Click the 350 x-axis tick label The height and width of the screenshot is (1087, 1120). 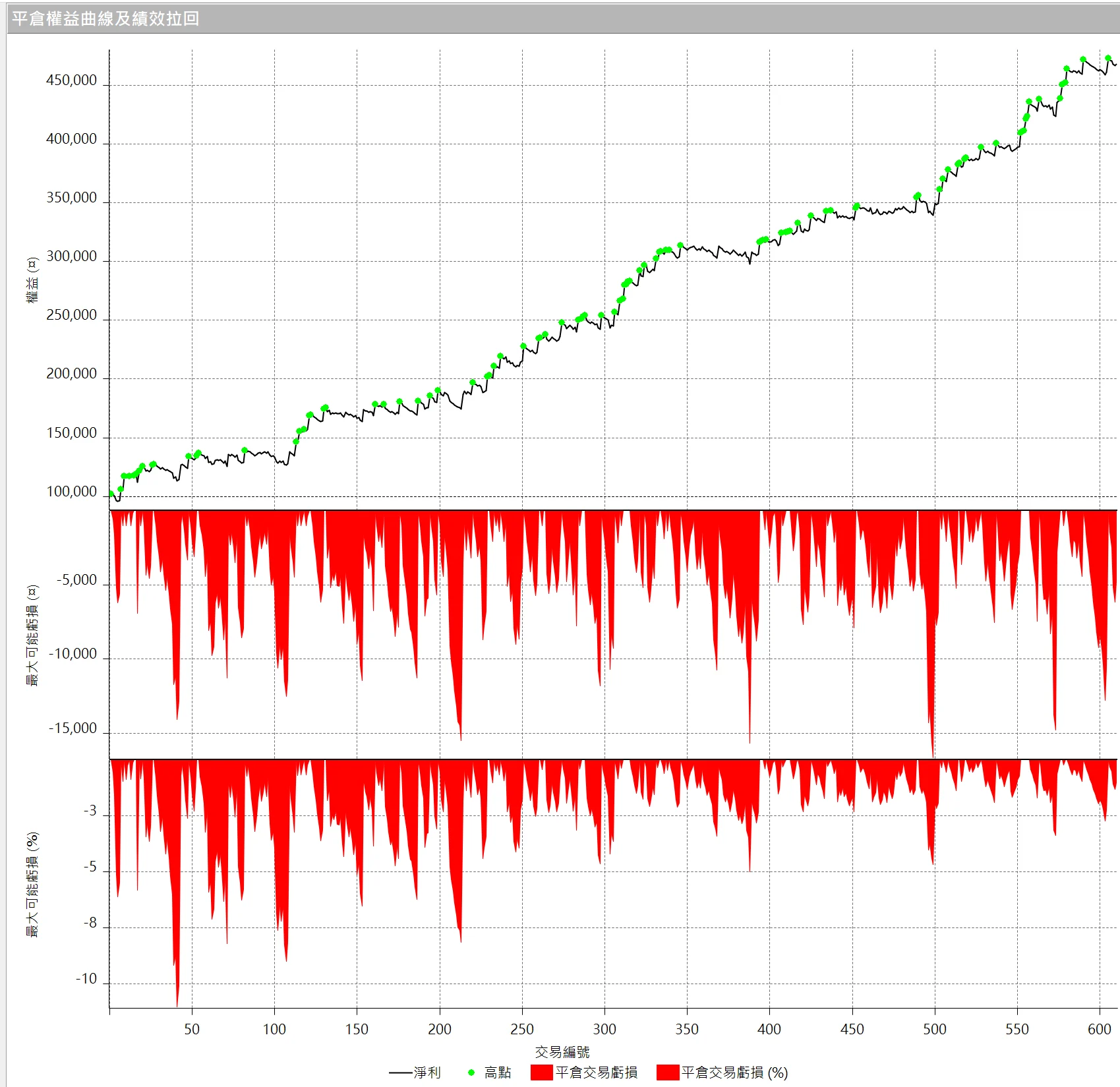click(687, 1029)
